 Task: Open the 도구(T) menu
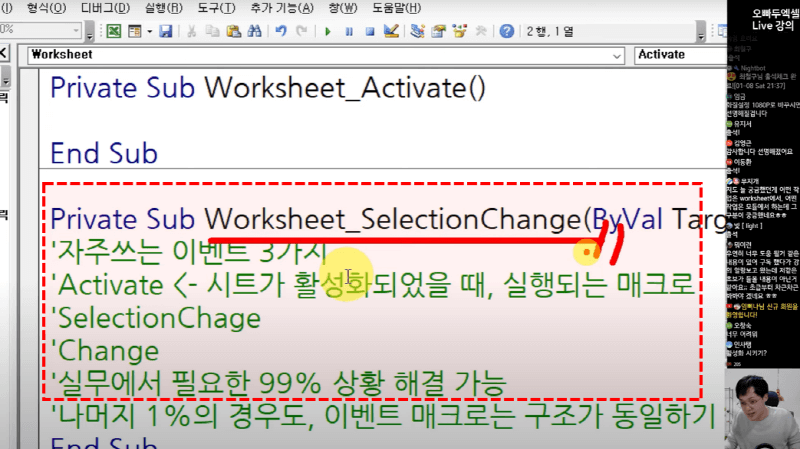[x=216, y=8]
